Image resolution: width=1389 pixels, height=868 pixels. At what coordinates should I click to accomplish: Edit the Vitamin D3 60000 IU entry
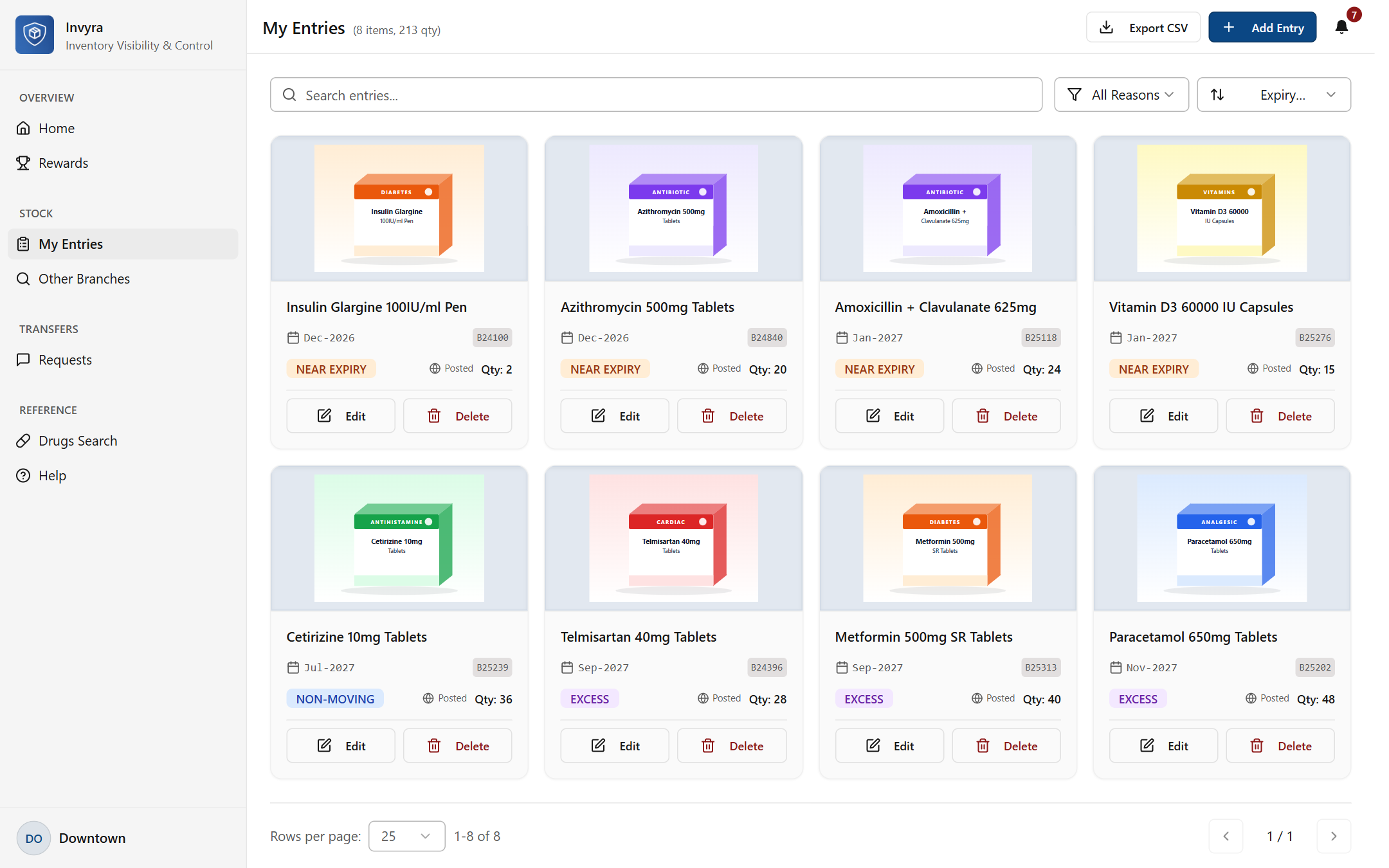(x=1163, y=416)
